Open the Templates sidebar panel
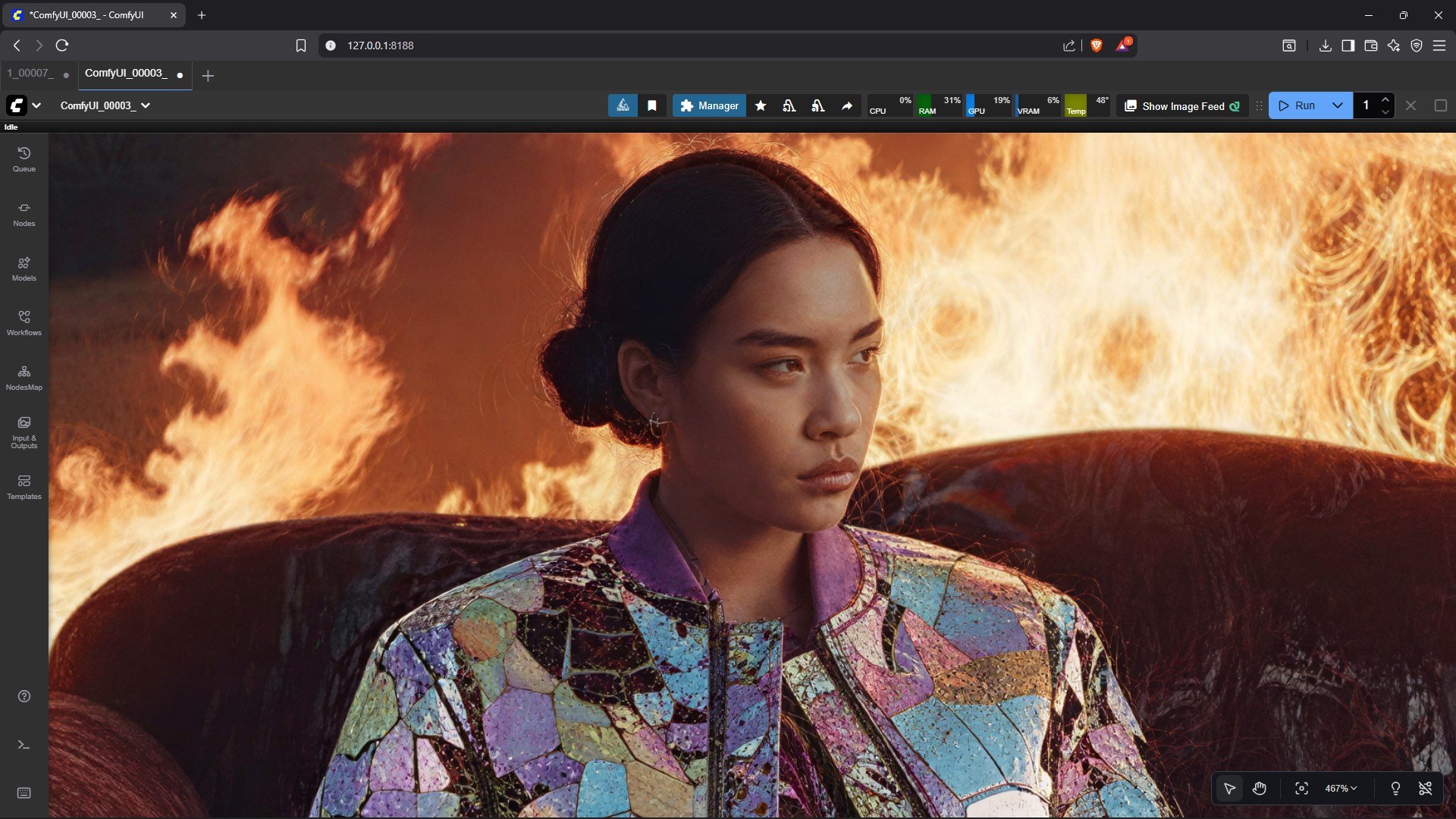 pyautogui.click(x=24, y=487)
